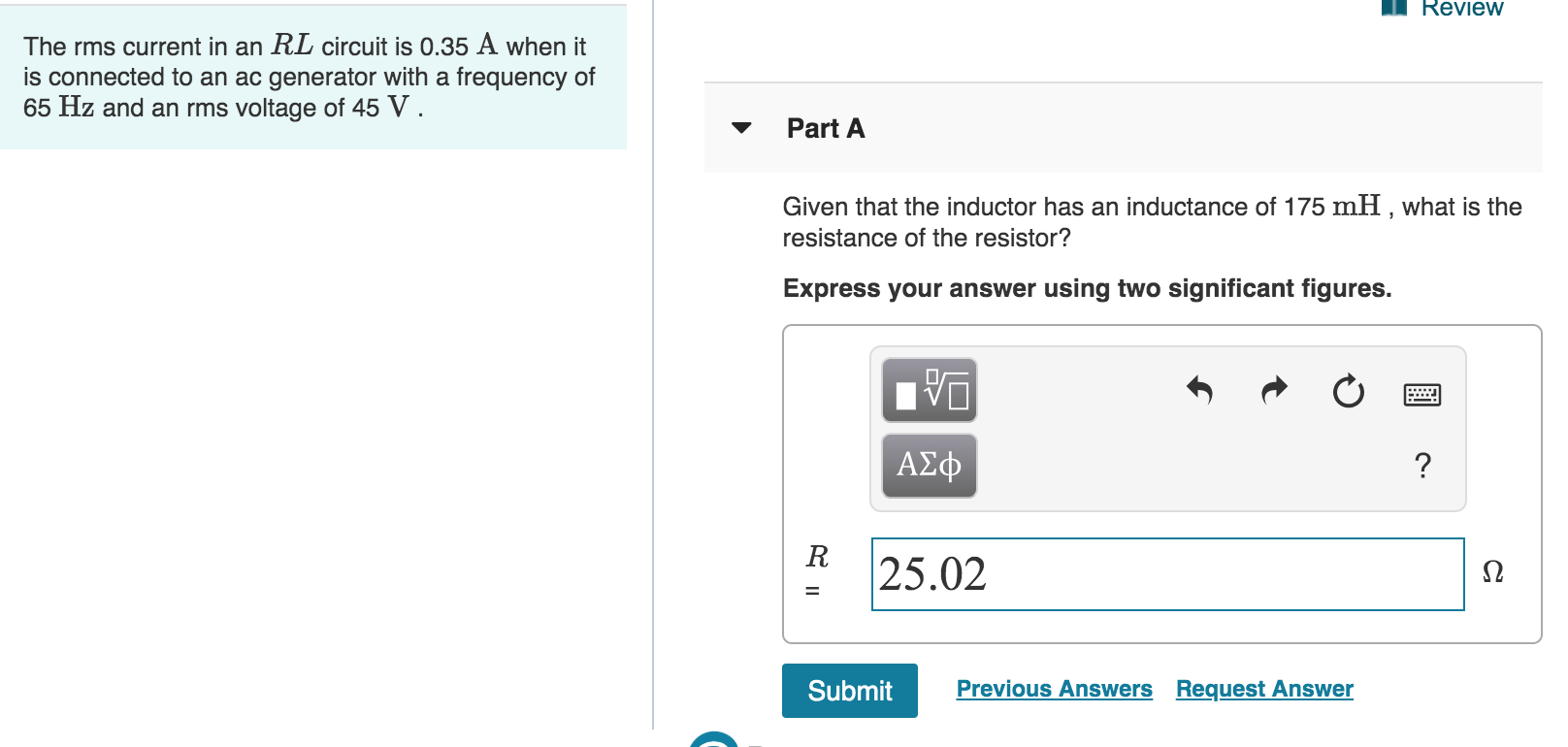This screenshot has height=747, width=1568.
Task: Reset the answer field contents
Action: pos(1349,393)
